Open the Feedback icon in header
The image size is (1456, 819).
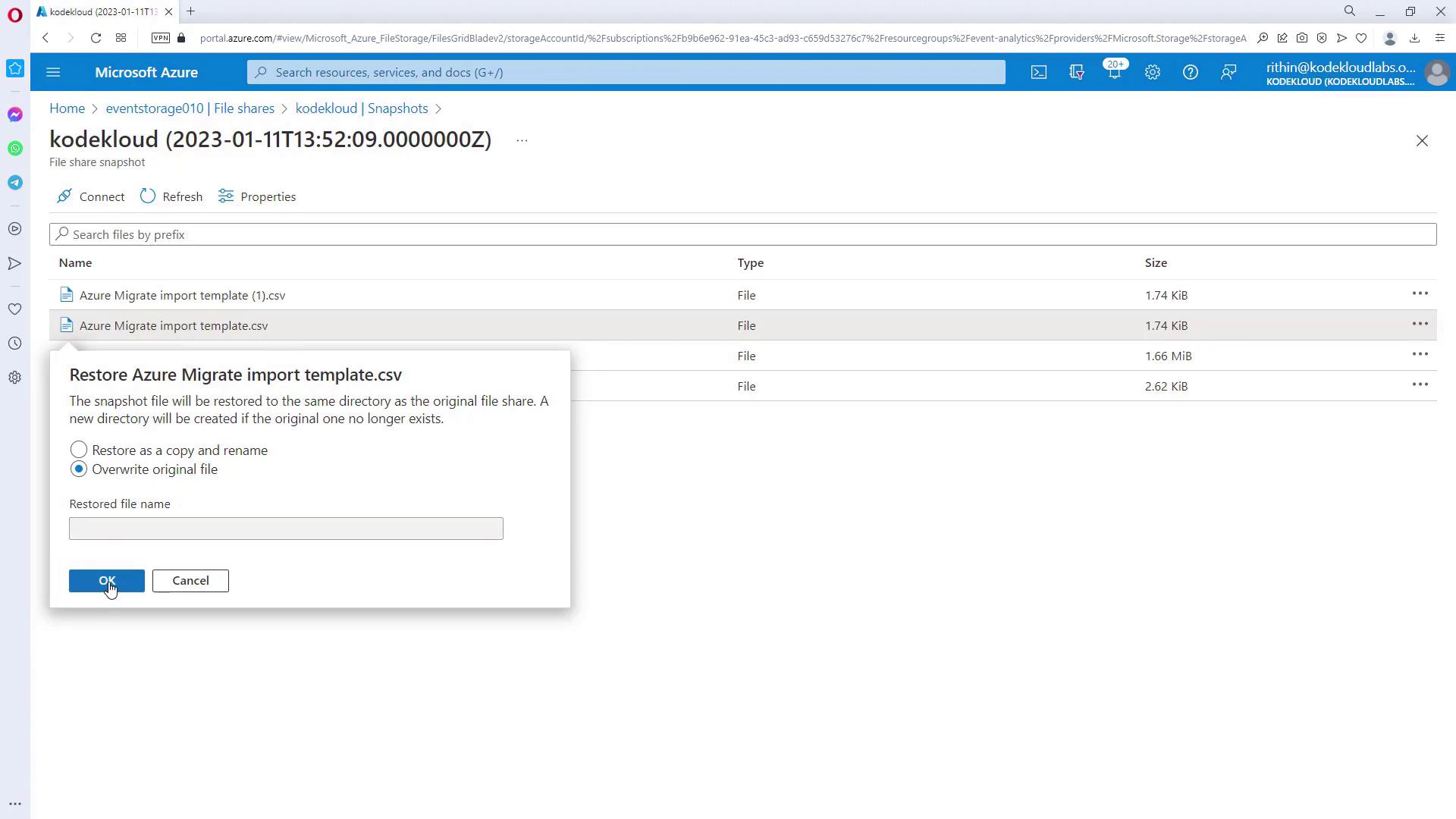(x=1228, y=72)
